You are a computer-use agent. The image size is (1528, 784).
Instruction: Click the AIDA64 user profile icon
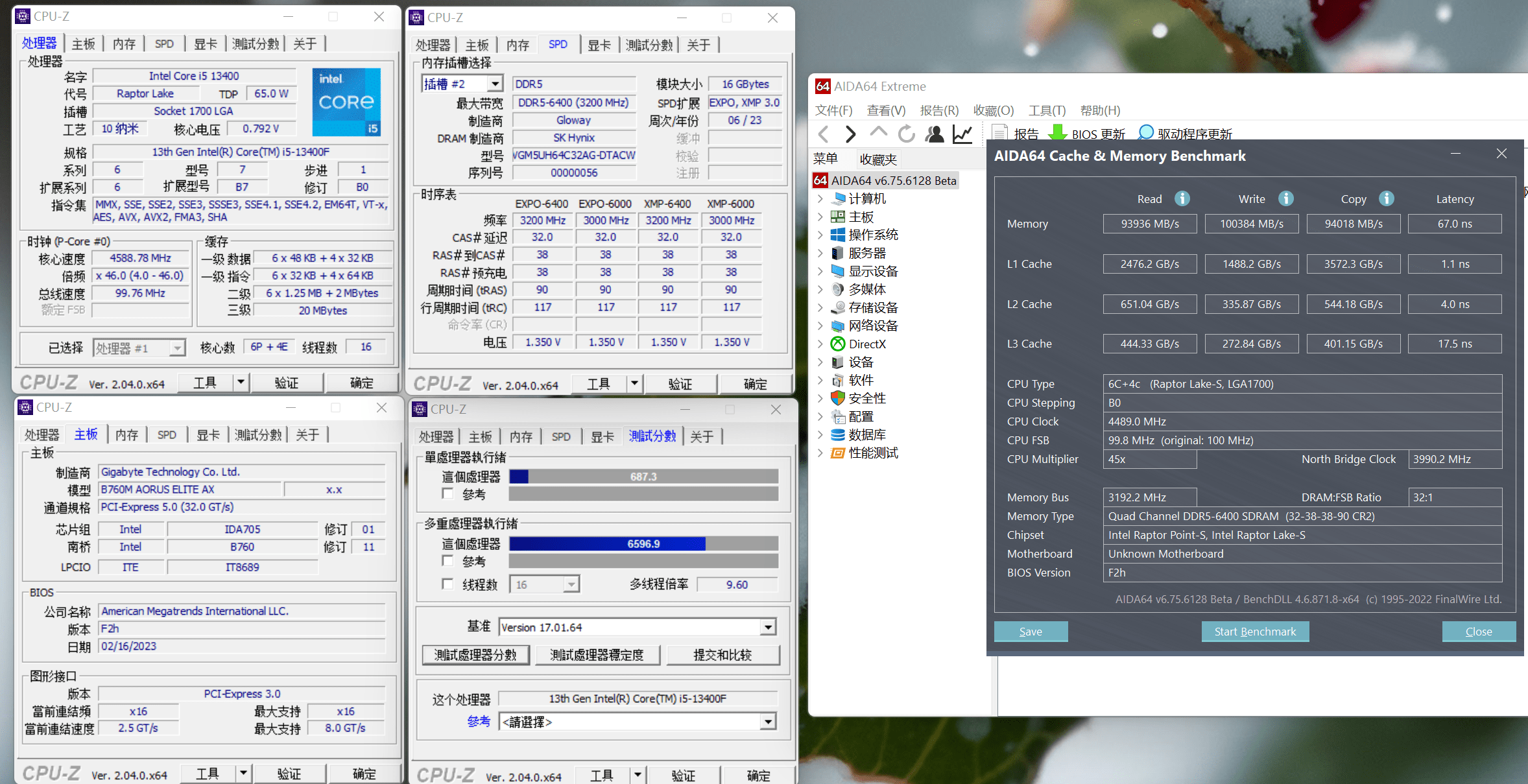tap(935, 134)
